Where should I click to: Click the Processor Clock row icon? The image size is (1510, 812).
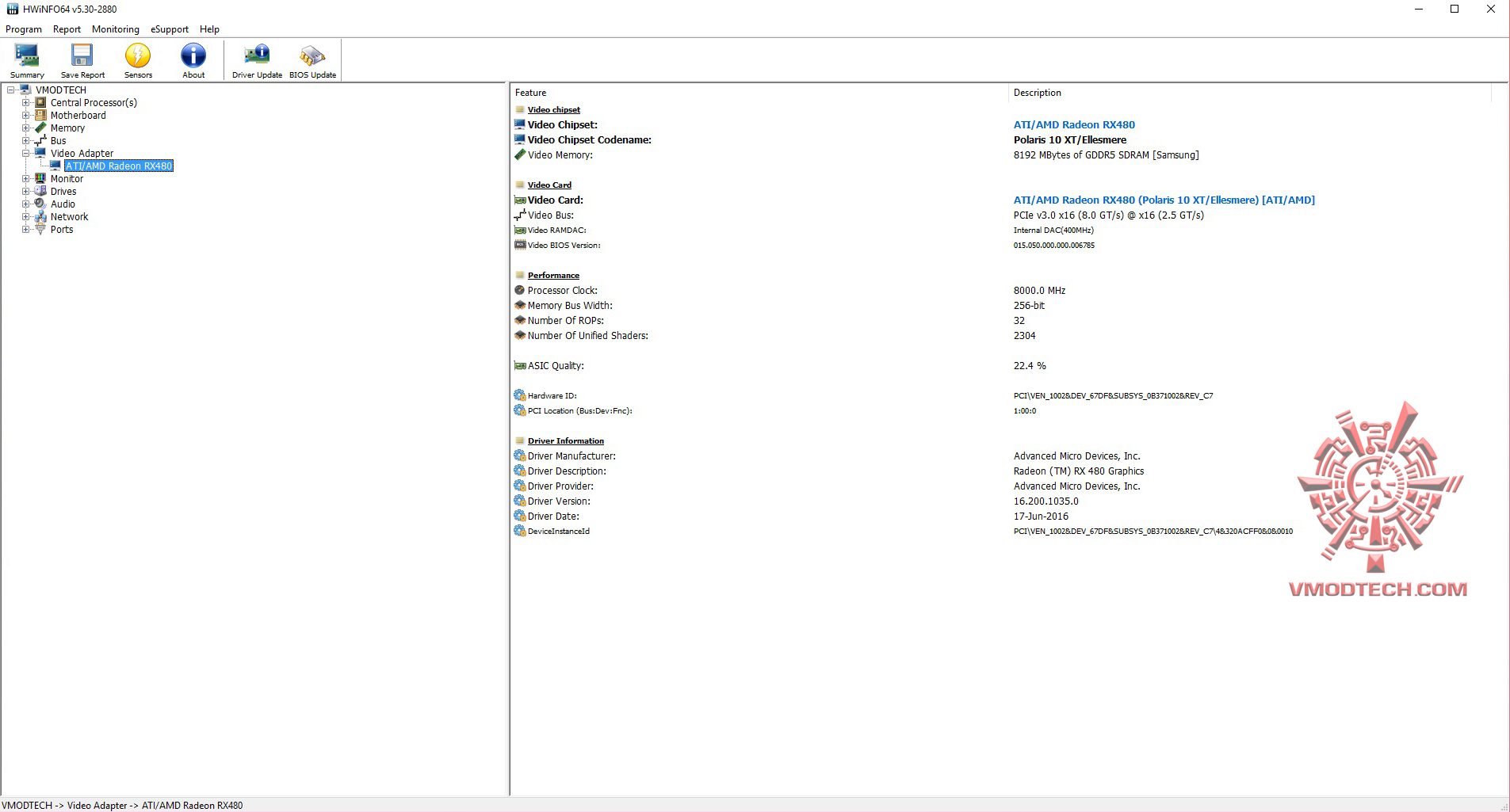[x=520, y=290]
